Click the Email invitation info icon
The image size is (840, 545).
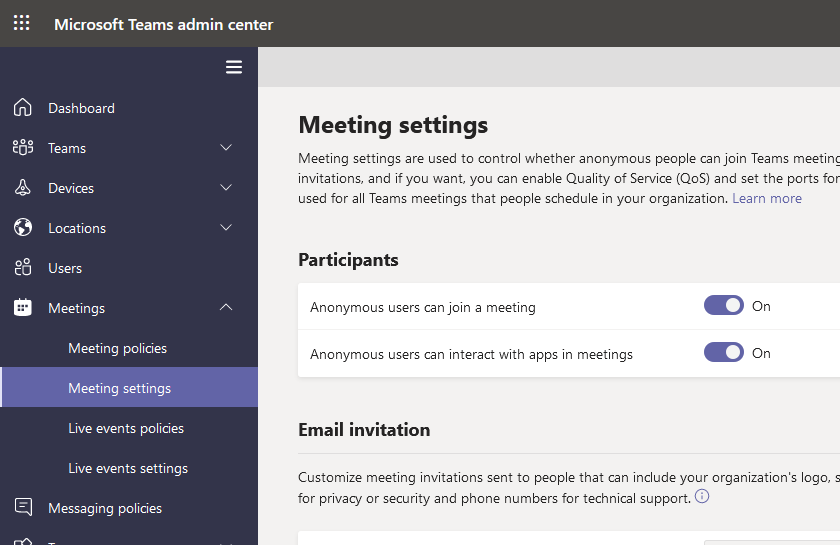coord(702,497)
